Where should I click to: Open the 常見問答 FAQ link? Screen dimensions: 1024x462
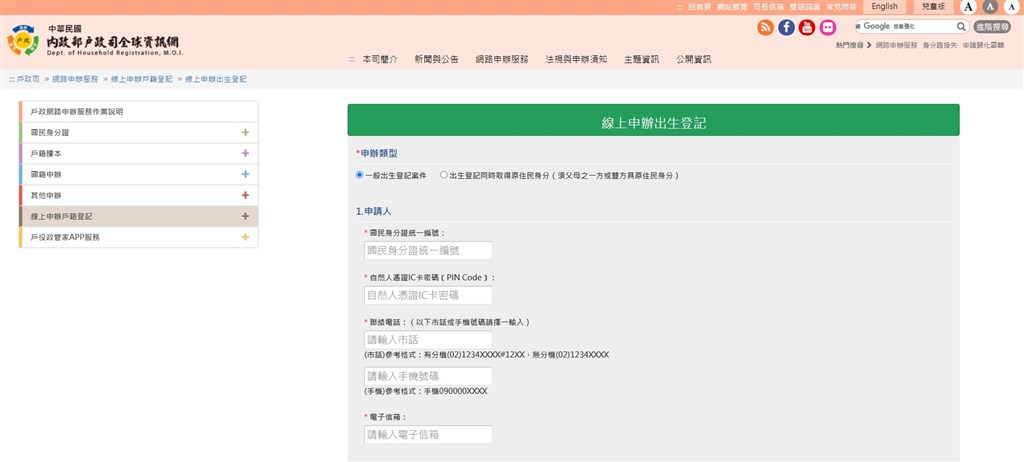[x=841, y=7]
